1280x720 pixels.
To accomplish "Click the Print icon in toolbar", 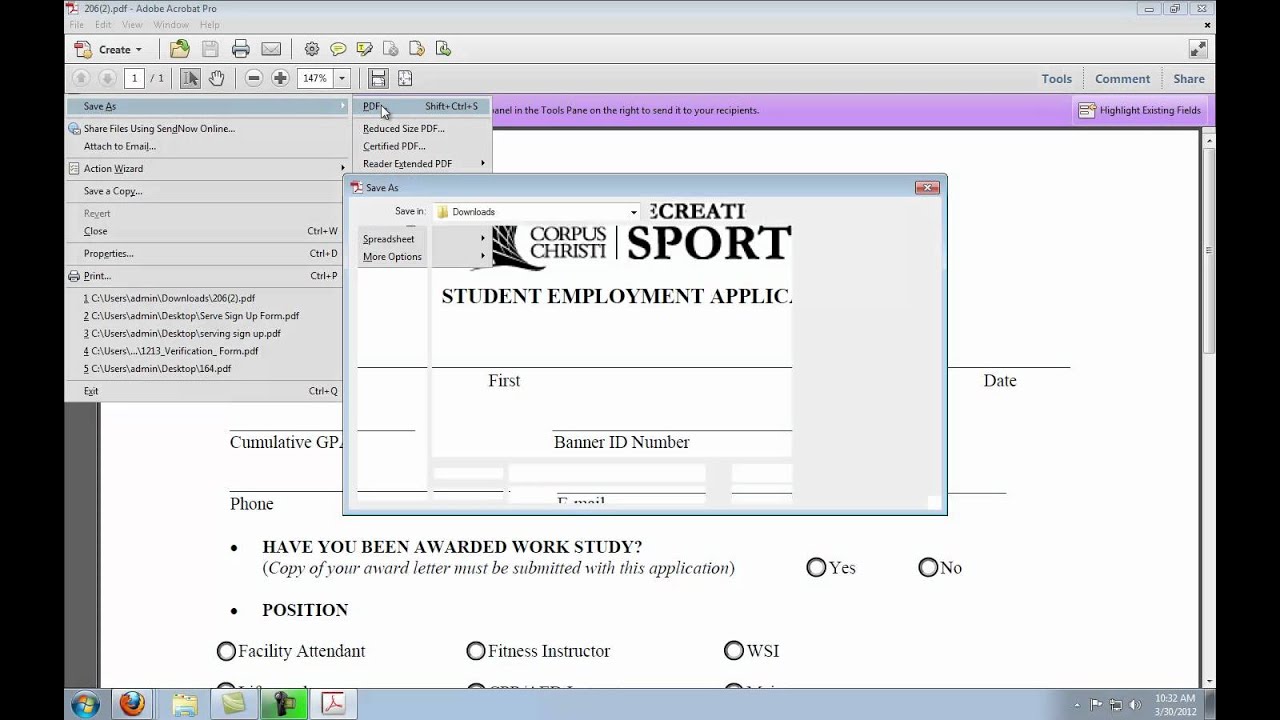I will click(x=241, y=49).
